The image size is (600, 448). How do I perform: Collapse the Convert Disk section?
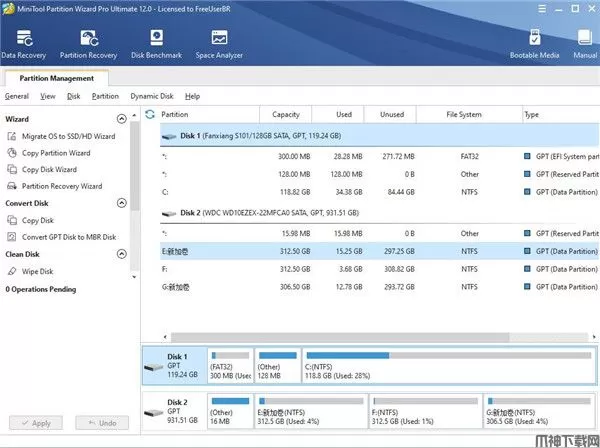click(x=122, y=203)
